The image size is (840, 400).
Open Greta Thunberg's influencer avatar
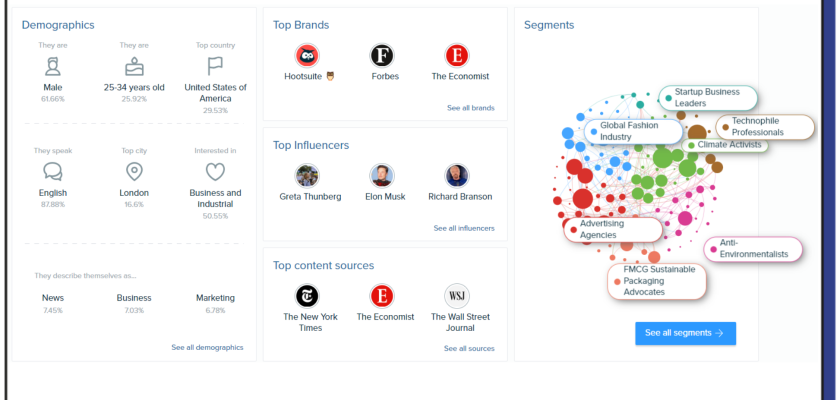point(306,176)
